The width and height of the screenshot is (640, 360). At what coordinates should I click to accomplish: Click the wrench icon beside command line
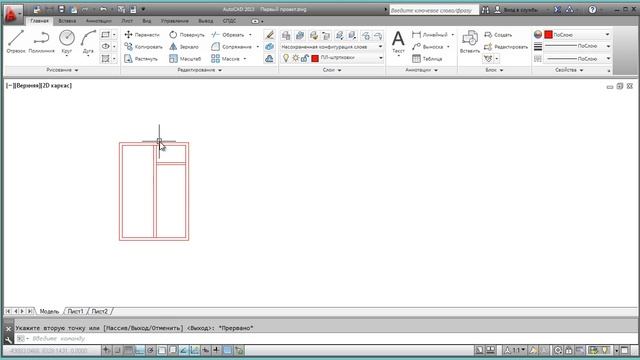pyautogui.click(x=8, y=339)
